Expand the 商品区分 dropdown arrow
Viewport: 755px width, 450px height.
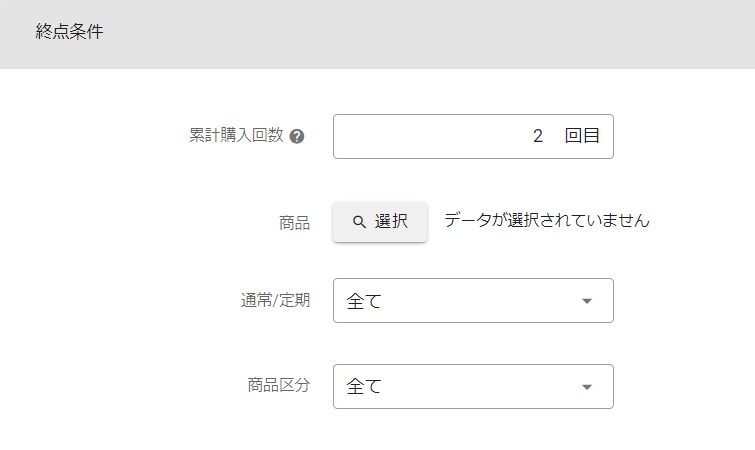click(587, 387)
